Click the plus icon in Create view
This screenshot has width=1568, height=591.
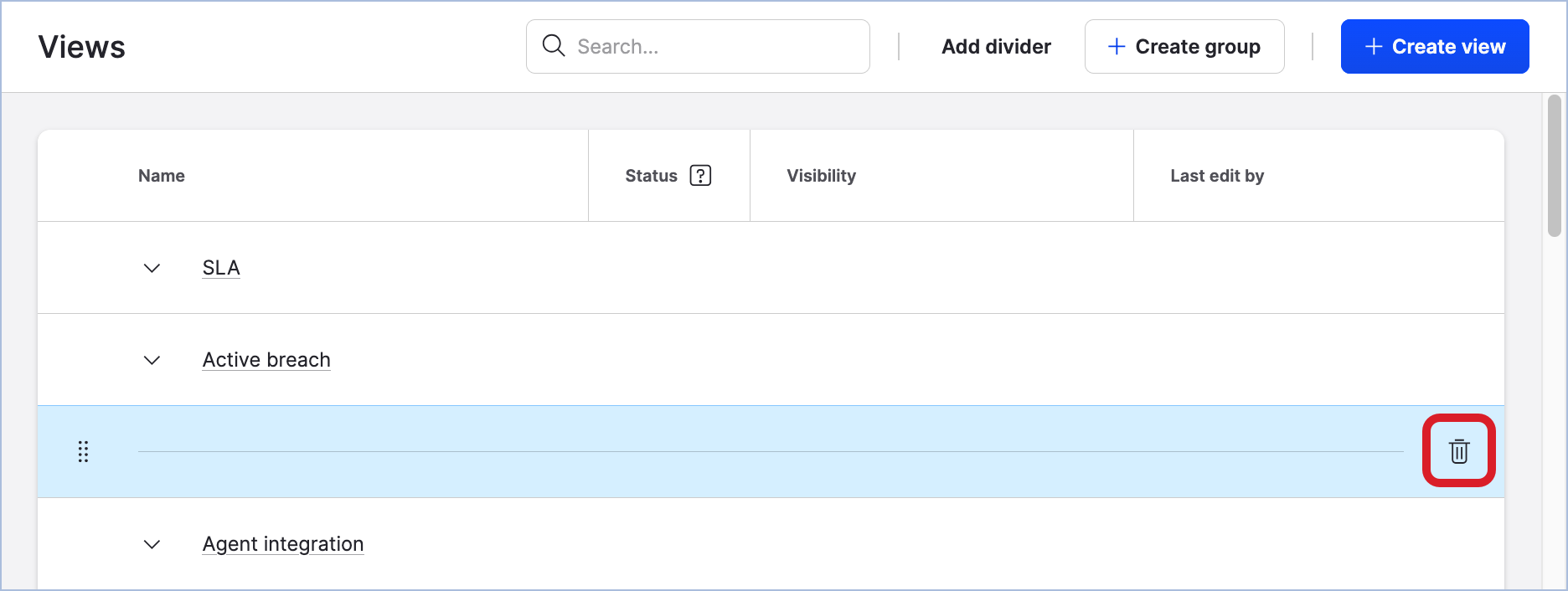click(1374, 47)
